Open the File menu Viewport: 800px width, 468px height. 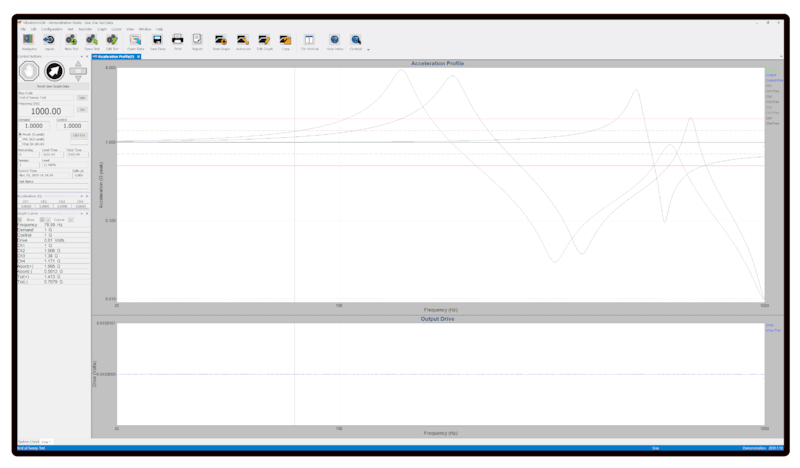(23, 29)
